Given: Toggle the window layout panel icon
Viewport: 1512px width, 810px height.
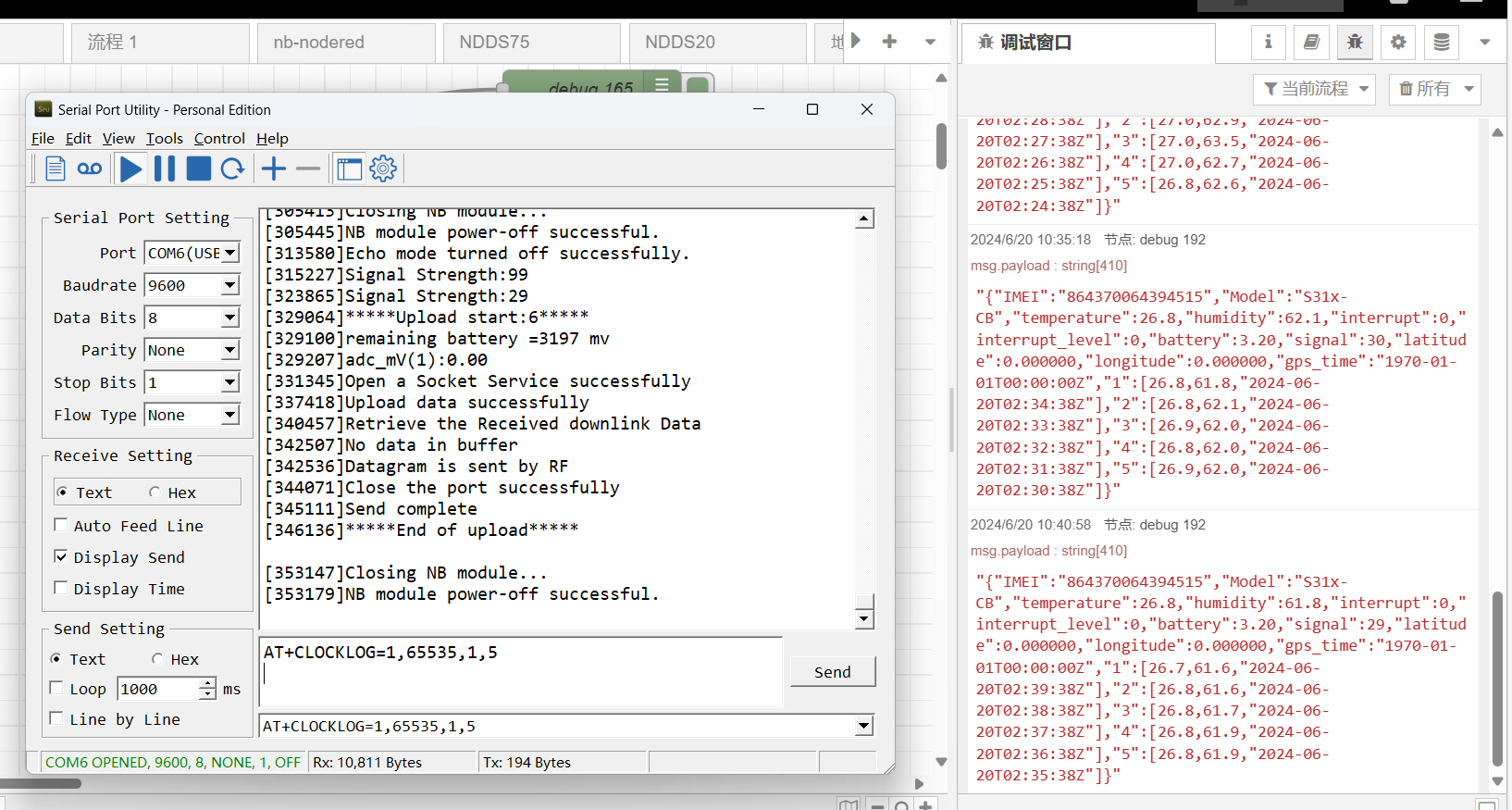Looking at the screenshot, I should 350,168.
